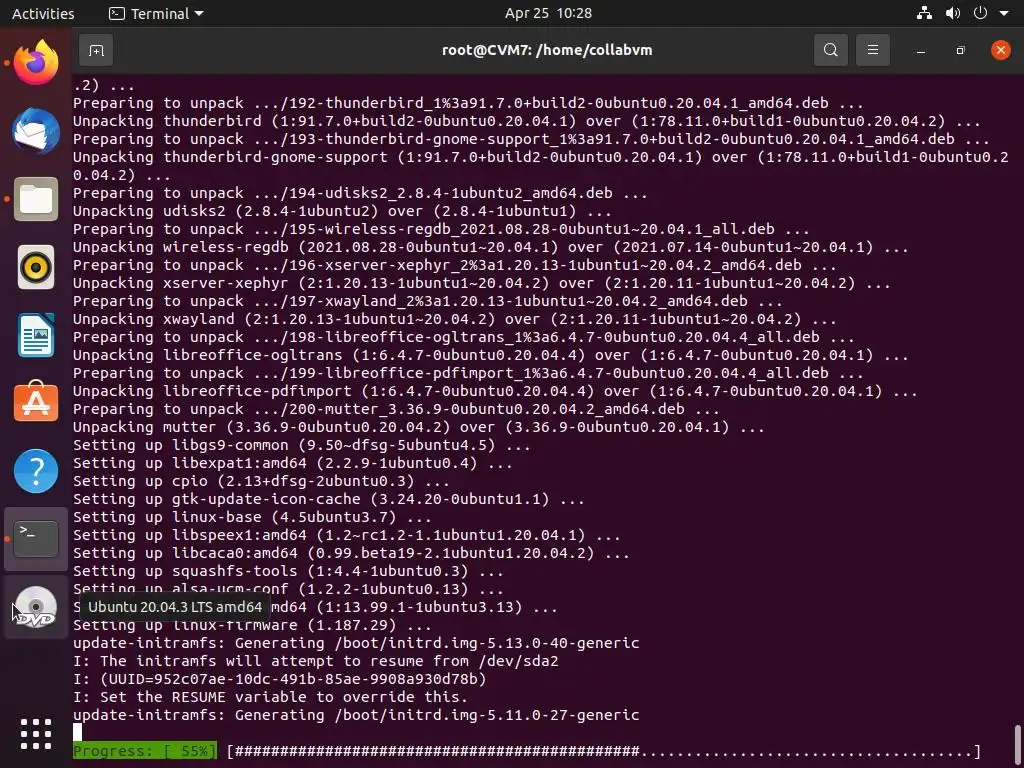Click the Progress 55% indicator
This screenshot has height=768, width=1024.
(x=144, y=751)
